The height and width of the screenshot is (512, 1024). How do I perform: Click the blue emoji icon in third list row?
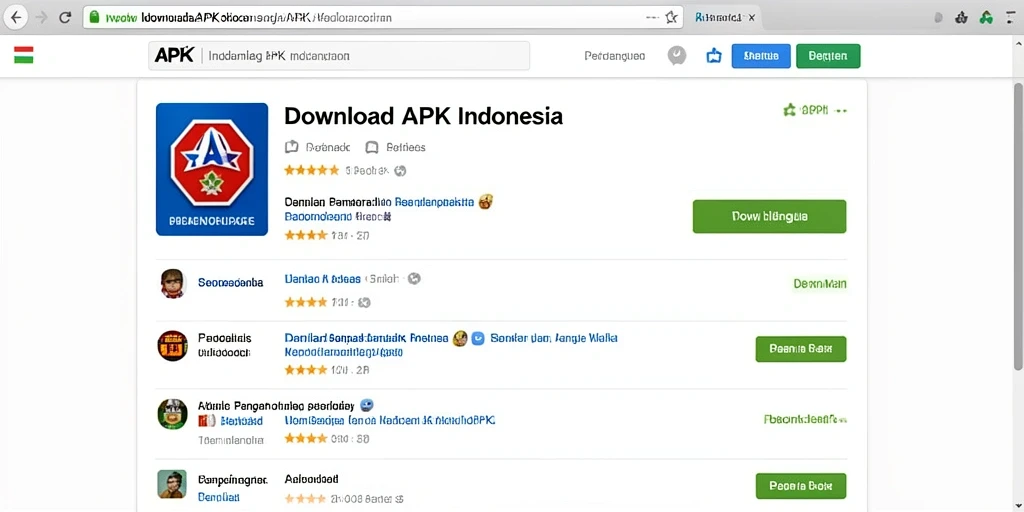366,405
